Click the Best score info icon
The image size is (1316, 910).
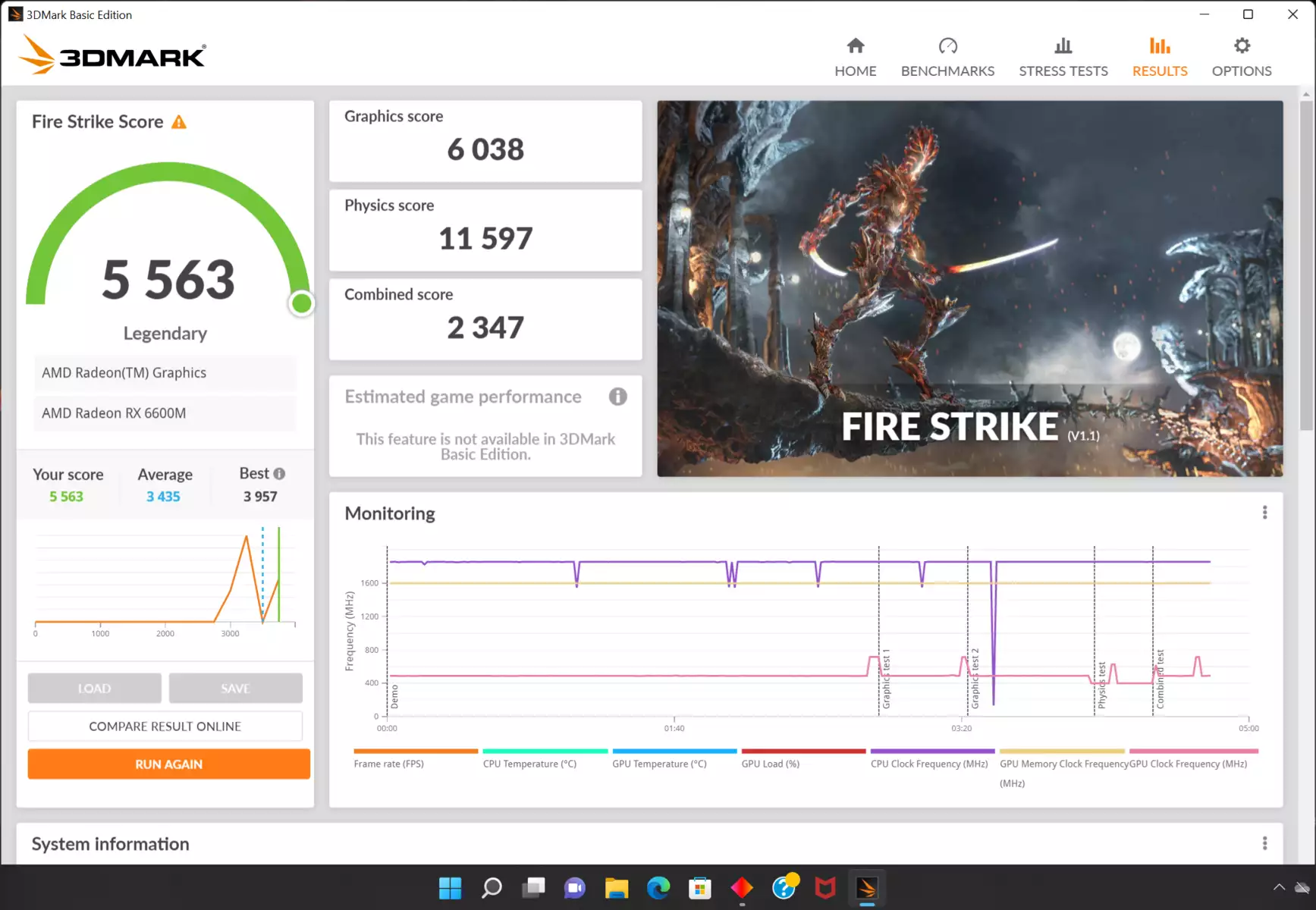pyautogui.click(x=279, y=474)
